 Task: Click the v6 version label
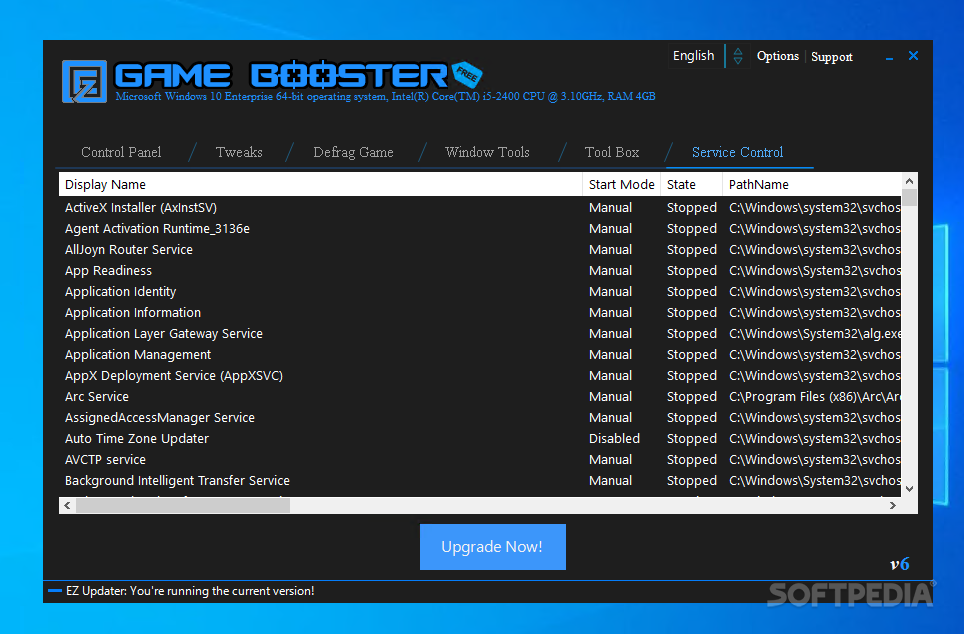pos(899,564)
